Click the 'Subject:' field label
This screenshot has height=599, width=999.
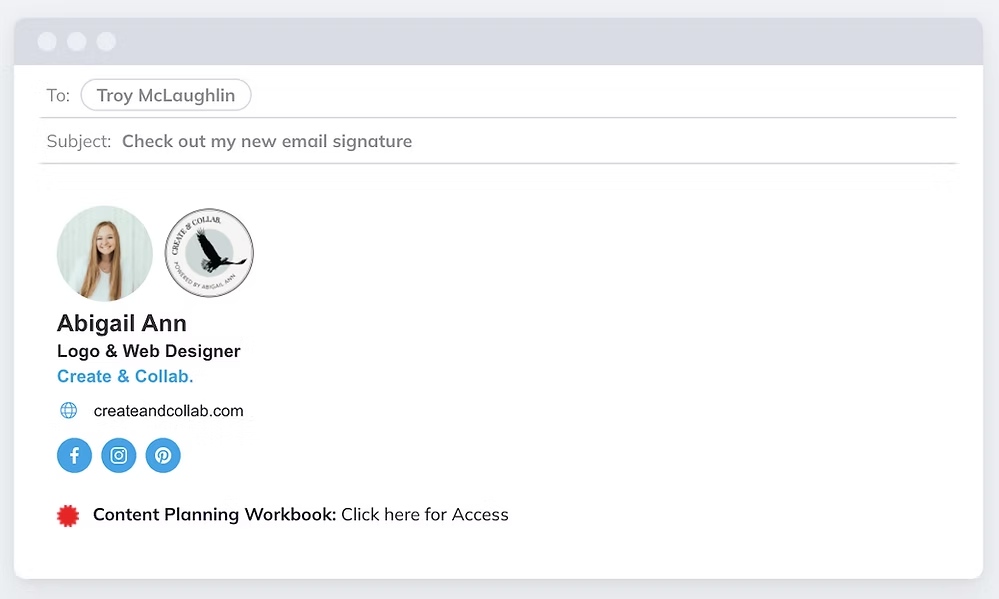78,141
